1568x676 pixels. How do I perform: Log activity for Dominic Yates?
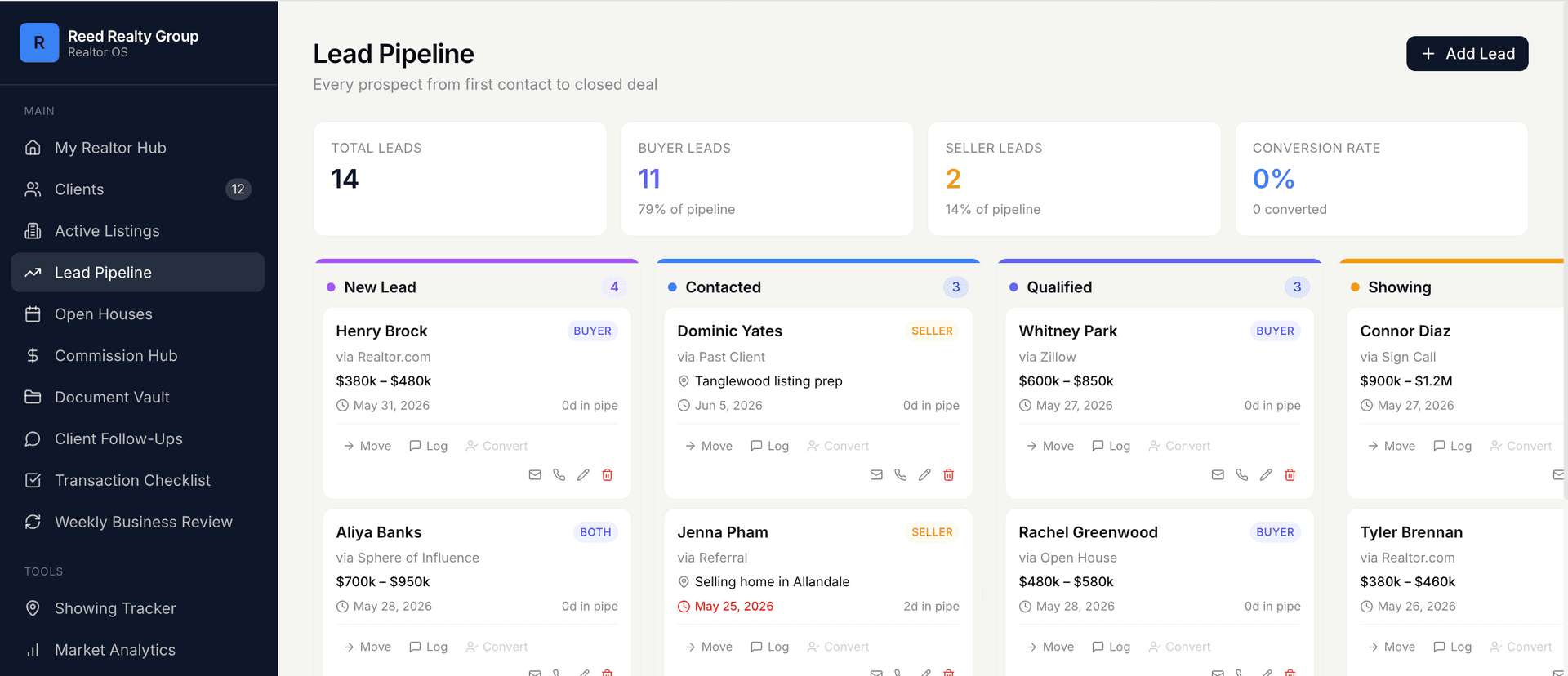click(x=770, y=446)
